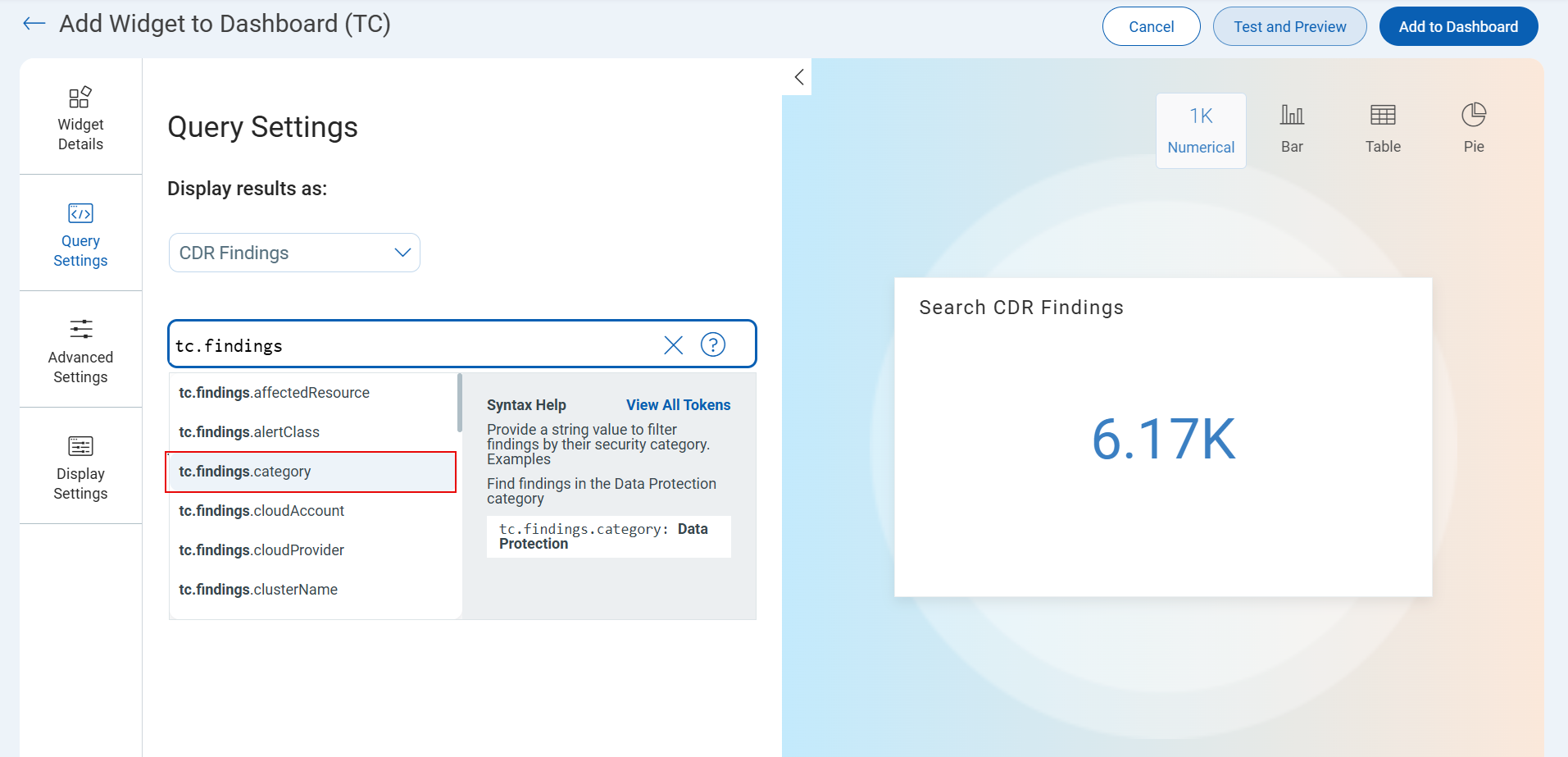Select Numerical visualization type

(1201, 130)
